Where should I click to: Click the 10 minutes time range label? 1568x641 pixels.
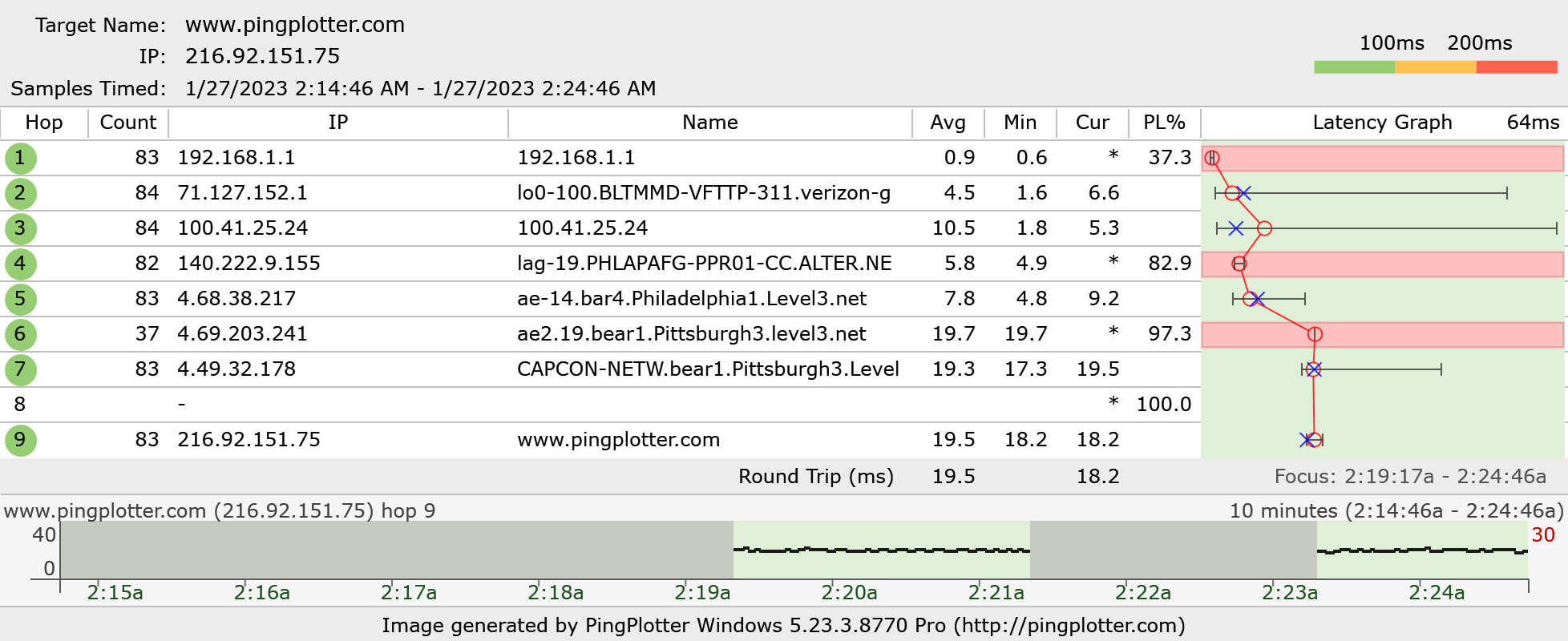coord(1396,511)
